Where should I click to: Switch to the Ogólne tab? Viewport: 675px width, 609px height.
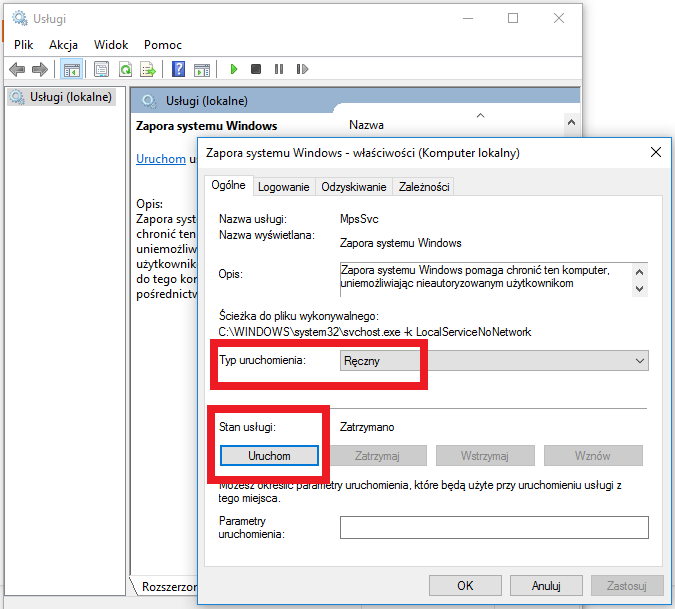point(228,185)
